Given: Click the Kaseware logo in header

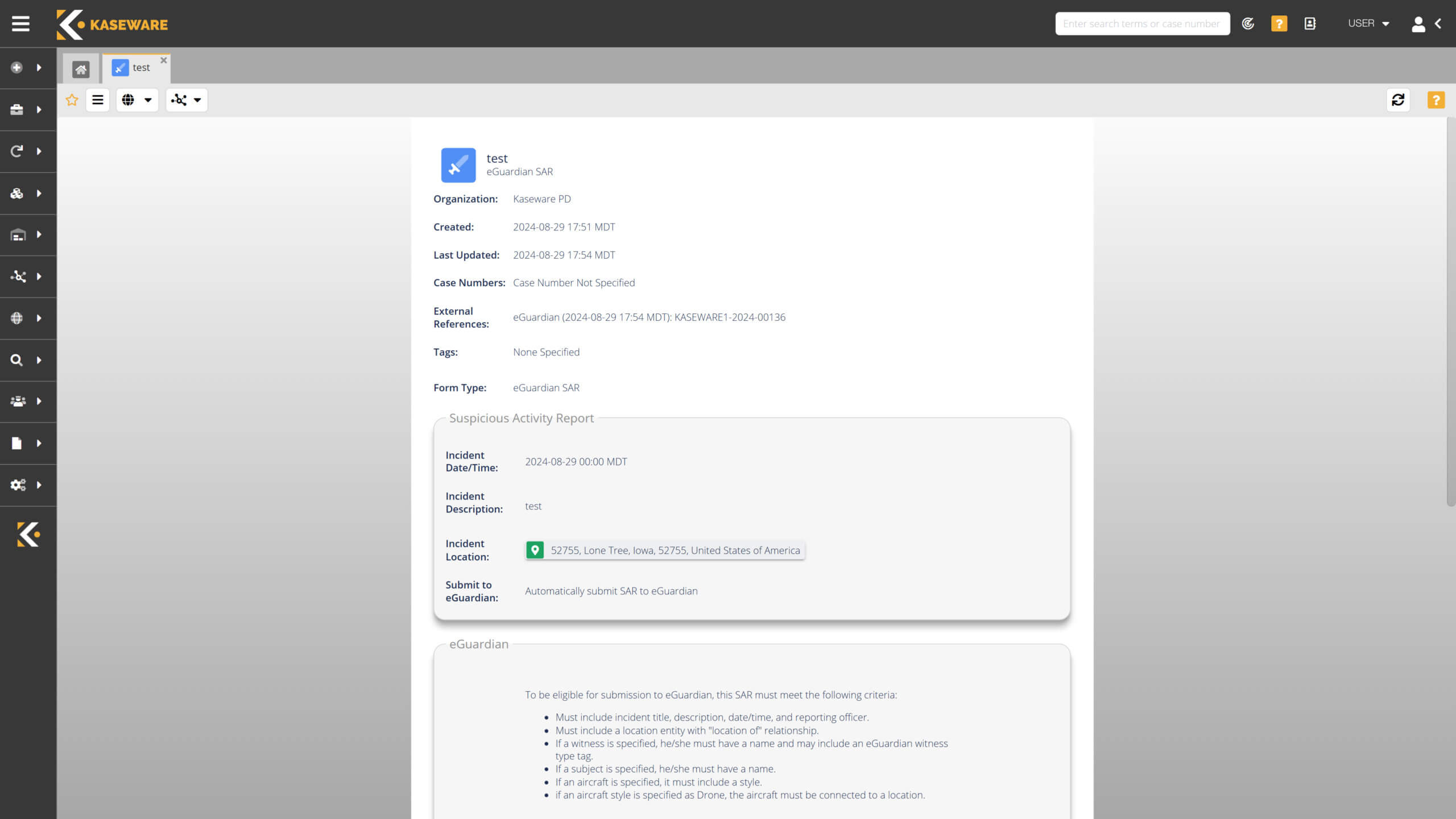Looking at the screenshot, I should tap(112, 24).
